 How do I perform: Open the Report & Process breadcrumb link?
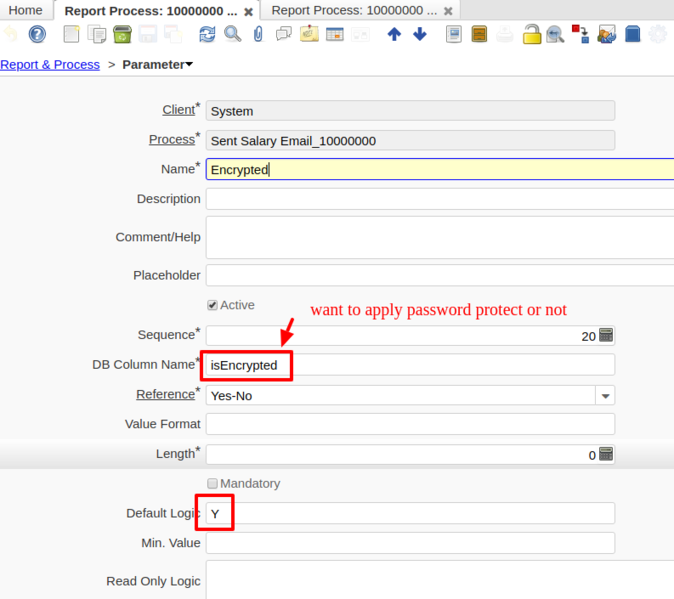[x=50, y=65]
